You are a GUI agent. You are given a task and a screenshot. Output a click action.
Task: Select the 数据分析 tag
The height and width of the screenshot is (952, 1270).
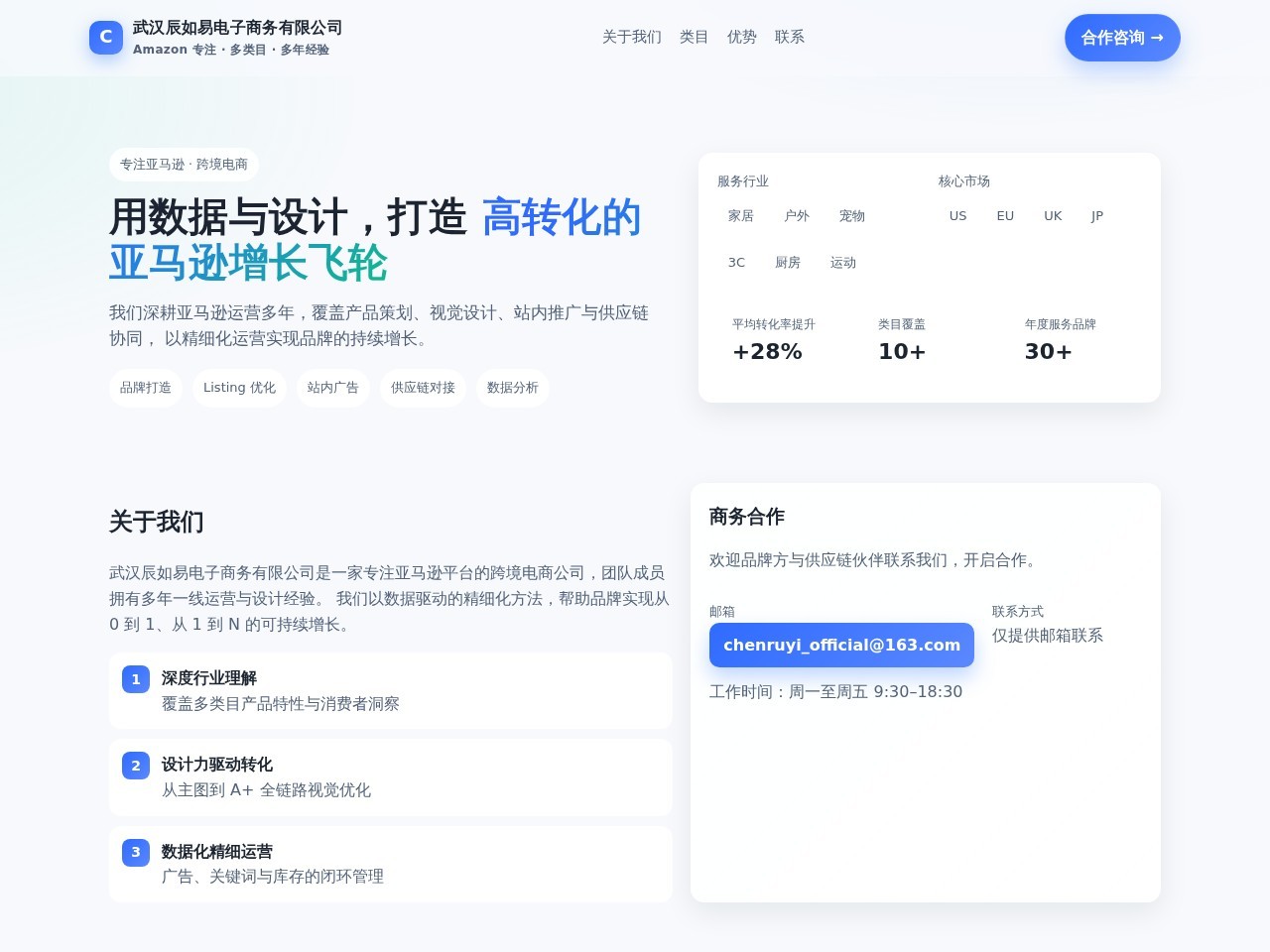513,388
